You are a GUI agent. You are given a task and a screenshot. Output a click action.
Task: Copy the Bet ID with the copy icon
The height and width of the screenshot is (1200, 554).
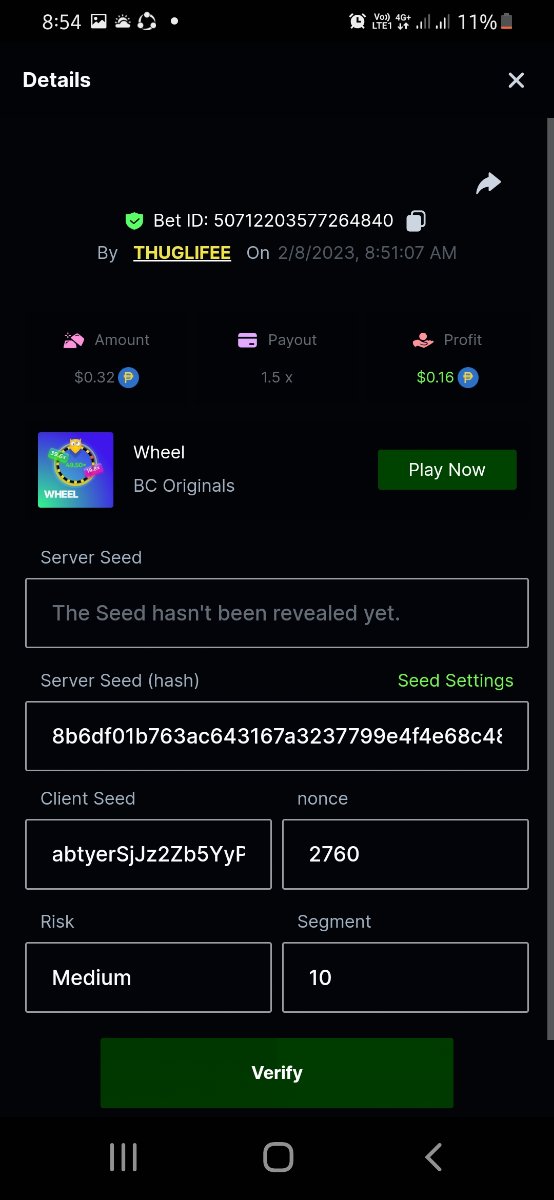click(417, 220)
